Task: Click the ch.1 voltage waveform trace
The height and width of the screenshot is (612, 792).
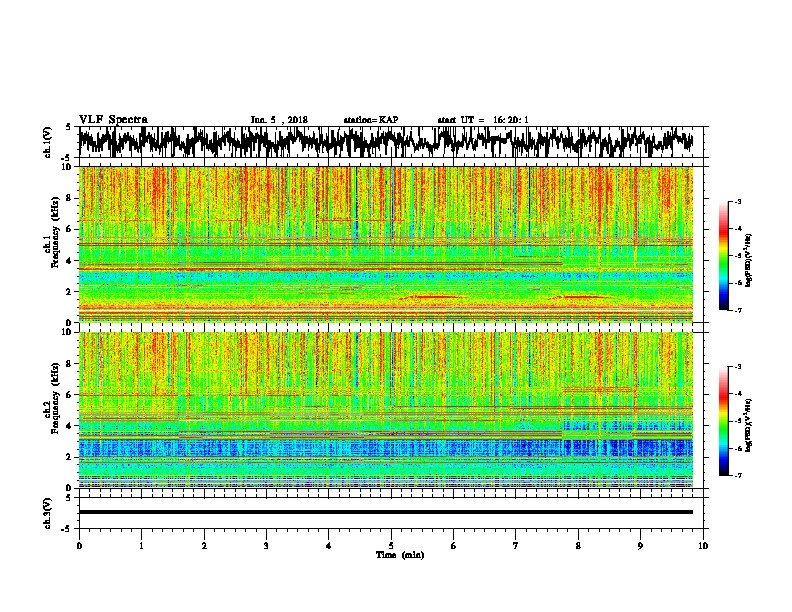Action: click(385, 141)
